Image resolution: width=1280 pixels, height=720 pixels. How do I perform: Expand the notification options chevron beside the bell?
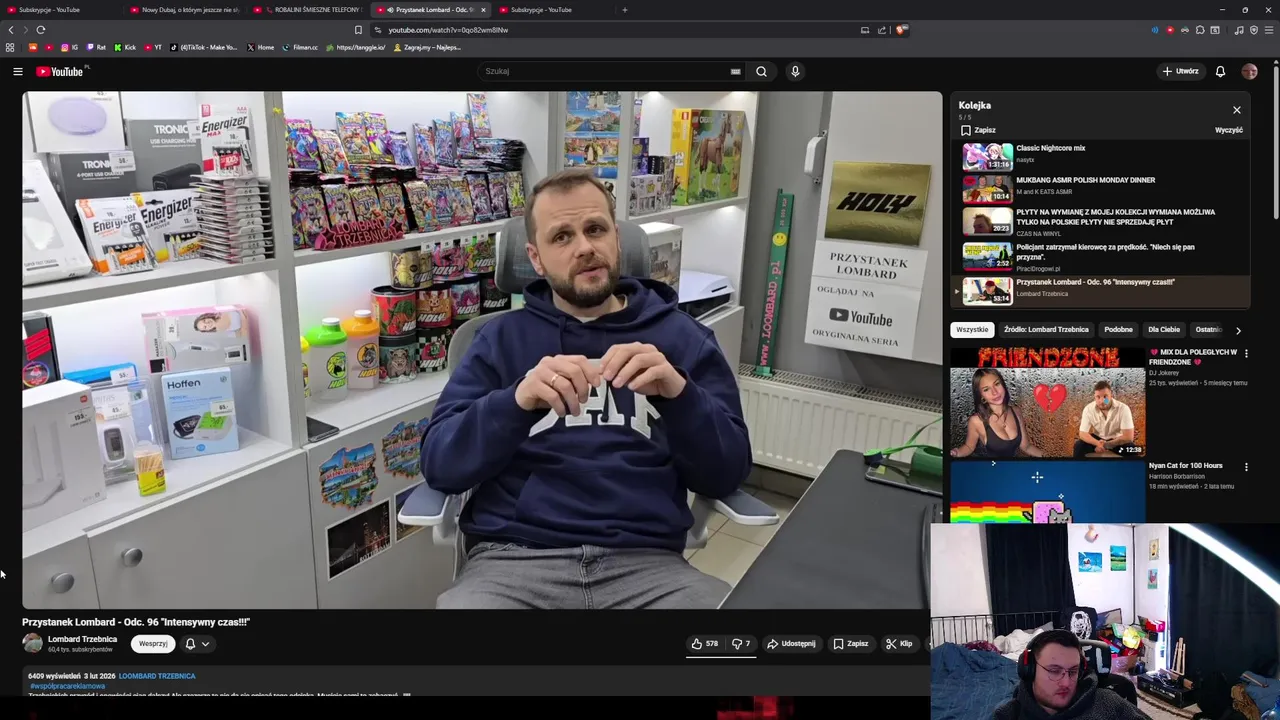point(205,644)
